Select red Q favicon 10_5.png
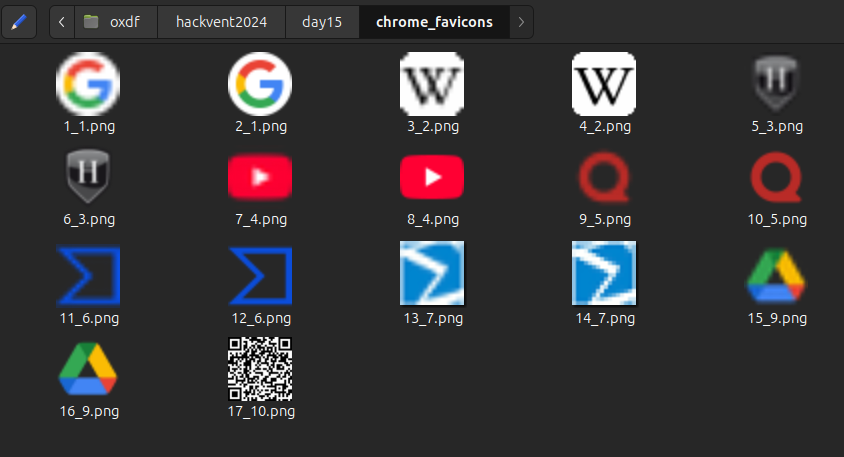Screen dimensions: 844x457 (x=776, y=176)
